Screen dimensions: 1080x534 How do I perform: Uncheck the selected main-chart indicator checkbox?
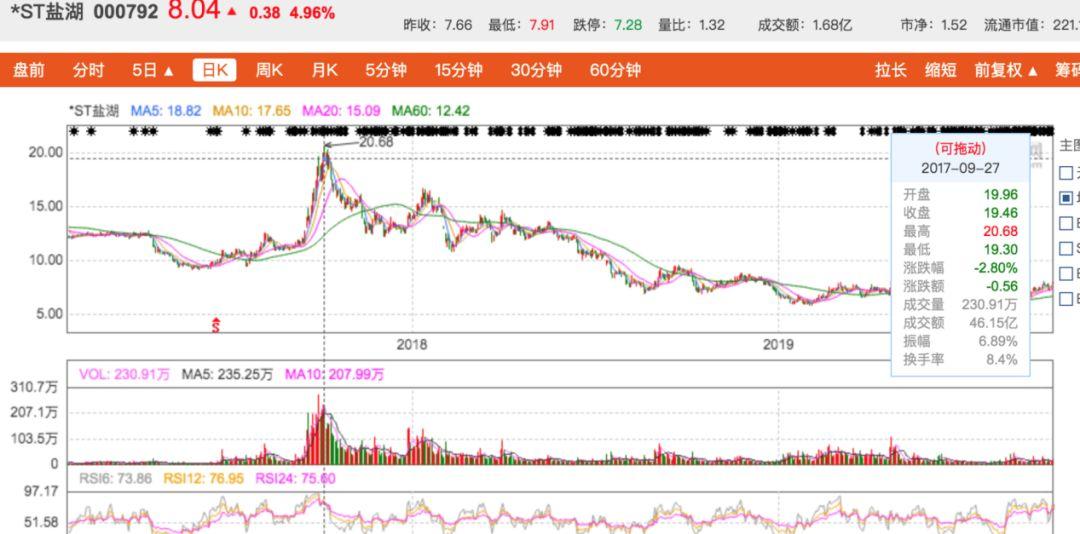pyautogui.click(x=1066, y=198)
